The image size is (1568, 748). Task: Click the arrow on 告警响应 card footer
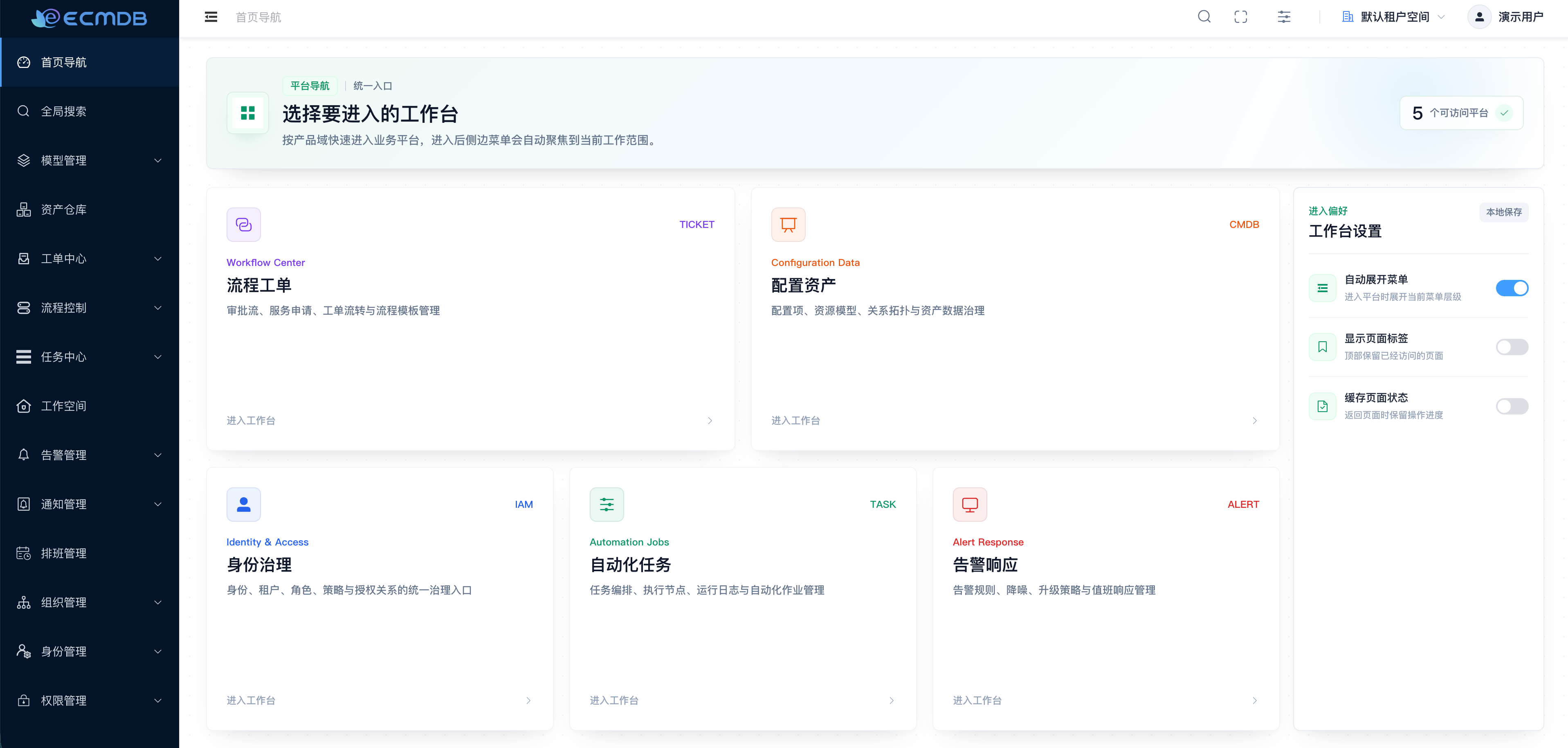1254,701
